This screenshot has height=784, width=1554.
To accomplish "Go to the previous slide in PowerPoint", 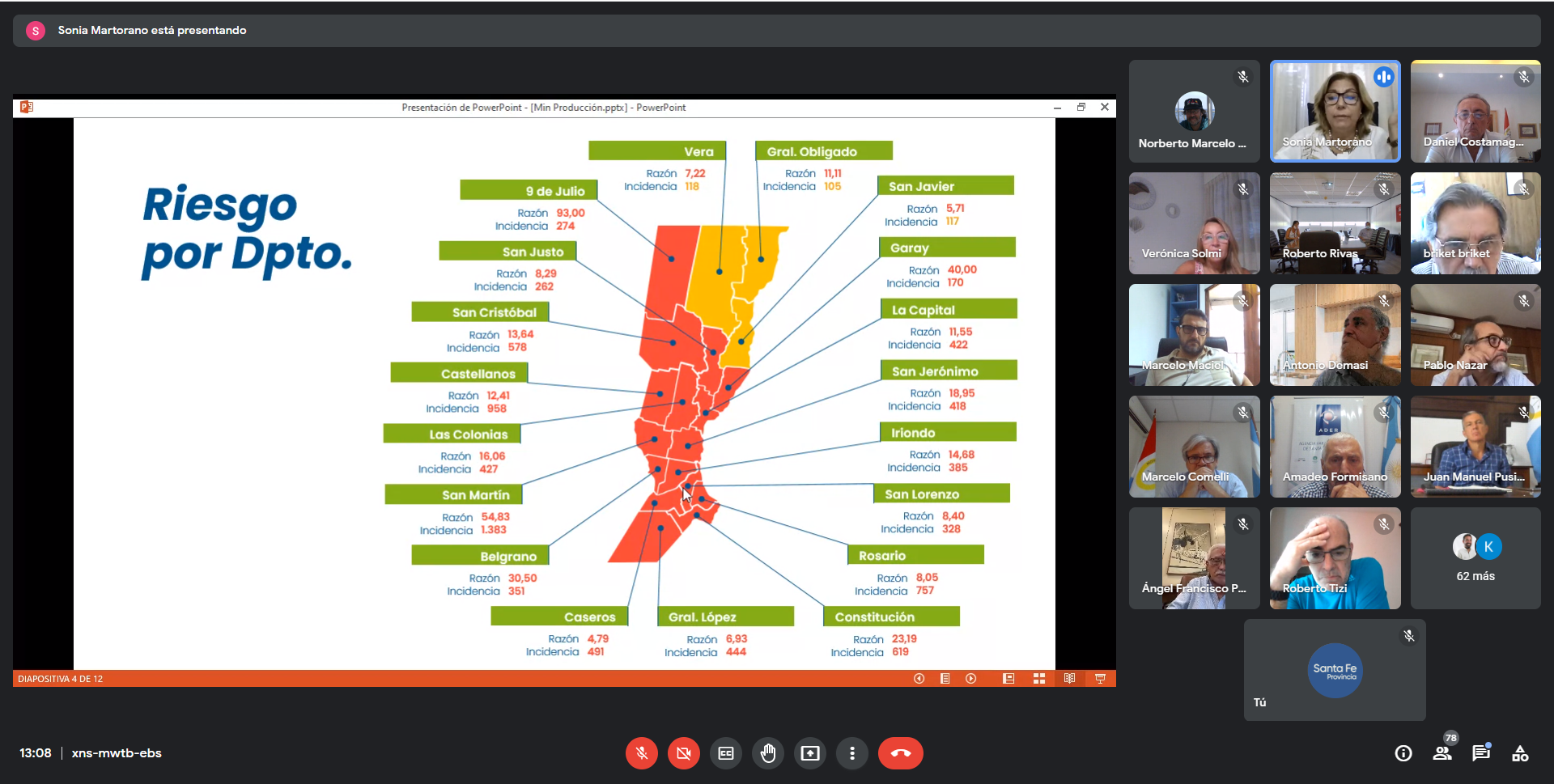I will [x=919, y=679].
